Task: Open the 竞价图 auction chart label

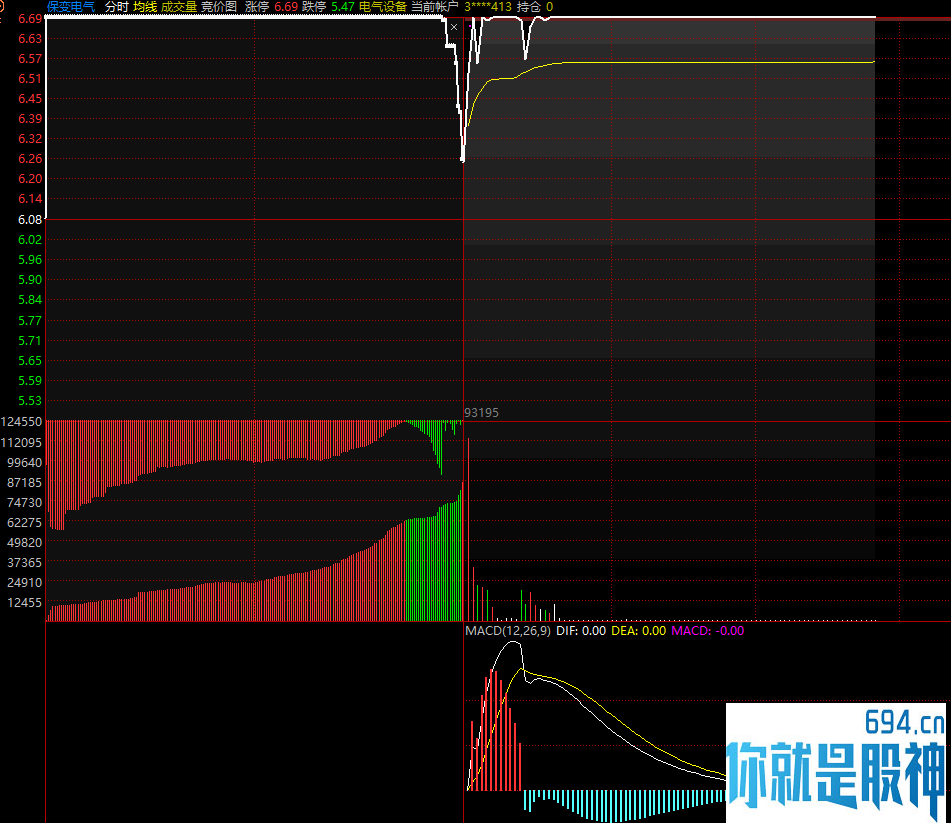Action: (219, 7)
